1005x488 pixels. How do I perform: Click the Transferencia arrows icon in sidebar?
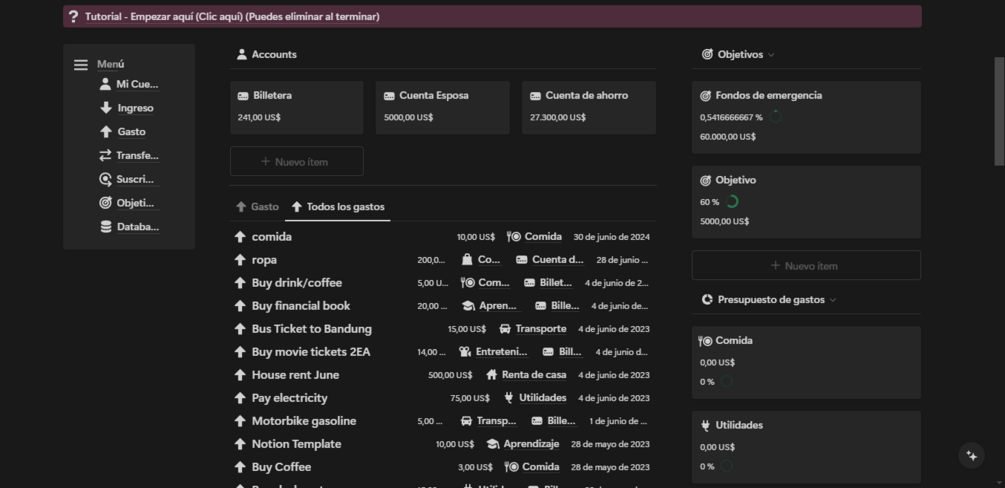click(x=106, y=156)
